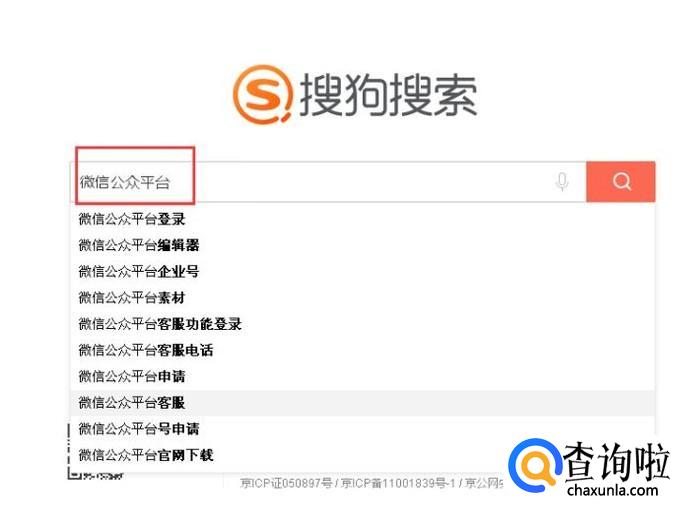Image resolution: width=682 pixels, height=521 pixels.
Task: Select suggestion 微信公众平台官网下载
Action: click(362, 455)
